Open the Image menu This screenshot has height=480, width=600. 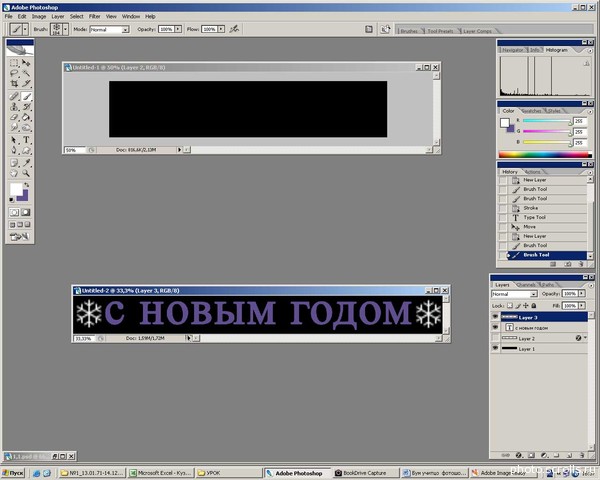pos(39,16)
